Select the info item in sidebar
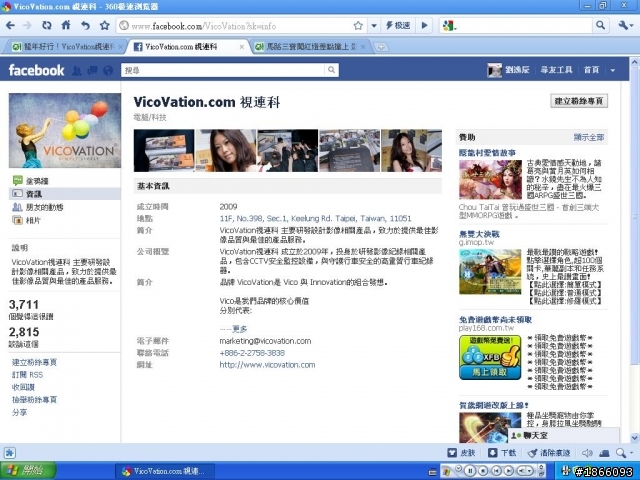The width and height of the screenshot is (640, 480). [x=65, y=194]
